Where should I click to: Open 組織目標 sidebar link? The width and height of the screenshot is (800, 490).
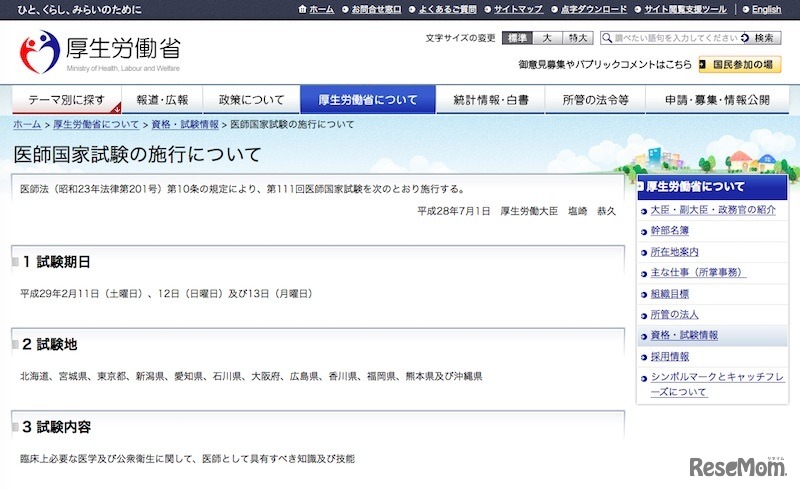[669, 294]
